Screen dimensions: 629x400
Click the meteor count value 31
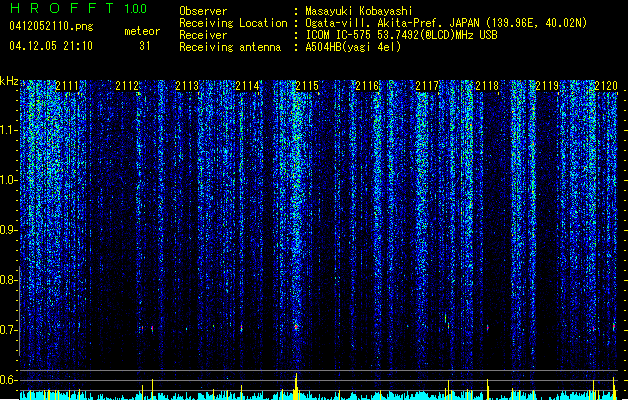point(145,46)
